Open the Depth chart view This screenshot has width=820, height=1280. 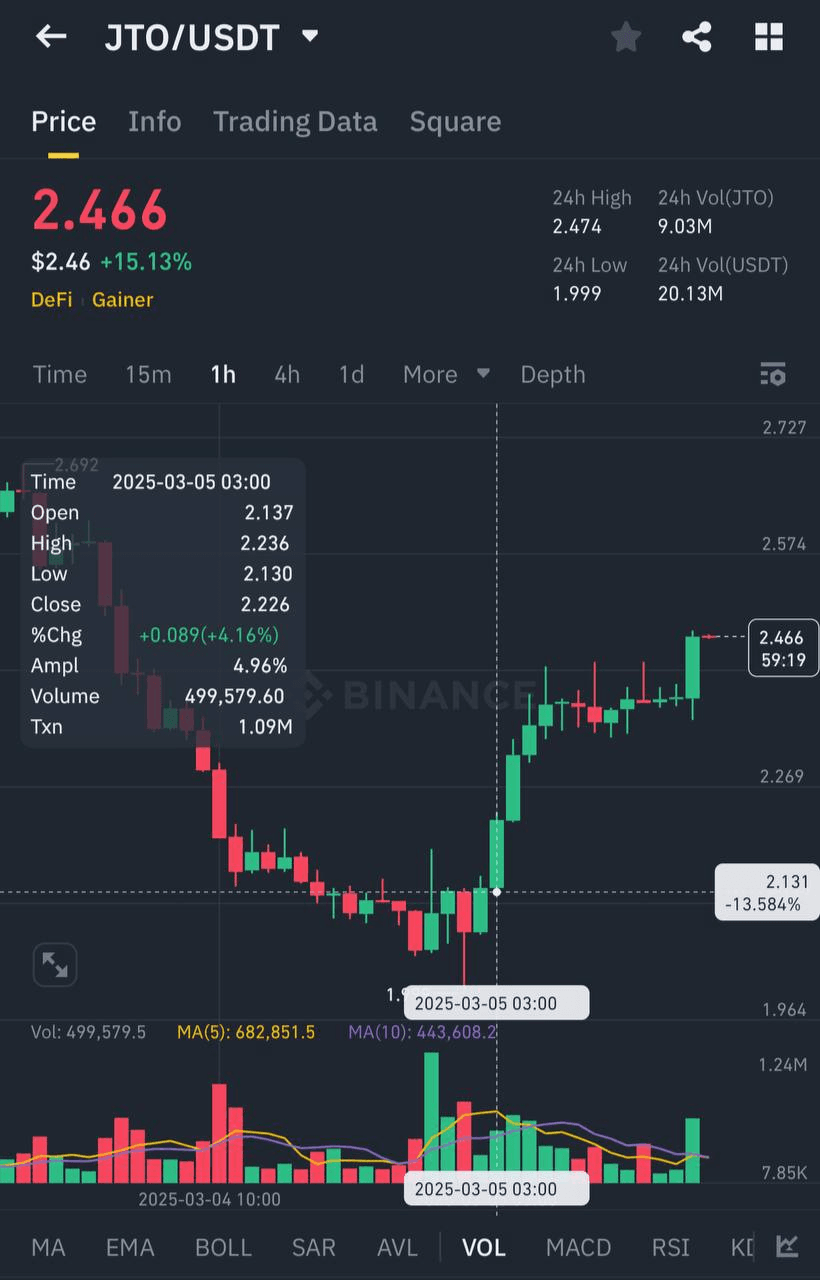click(x=553, y=374)
